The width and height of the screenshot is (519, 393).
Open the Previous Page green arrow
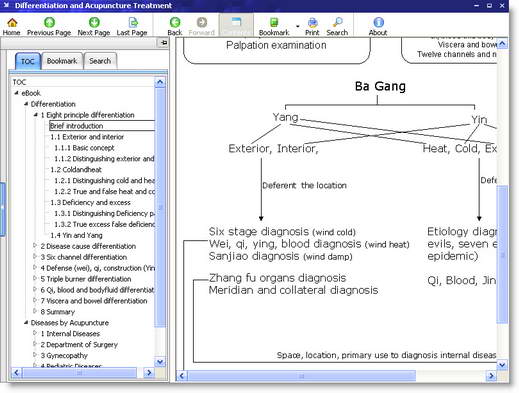tap(49, 22)
